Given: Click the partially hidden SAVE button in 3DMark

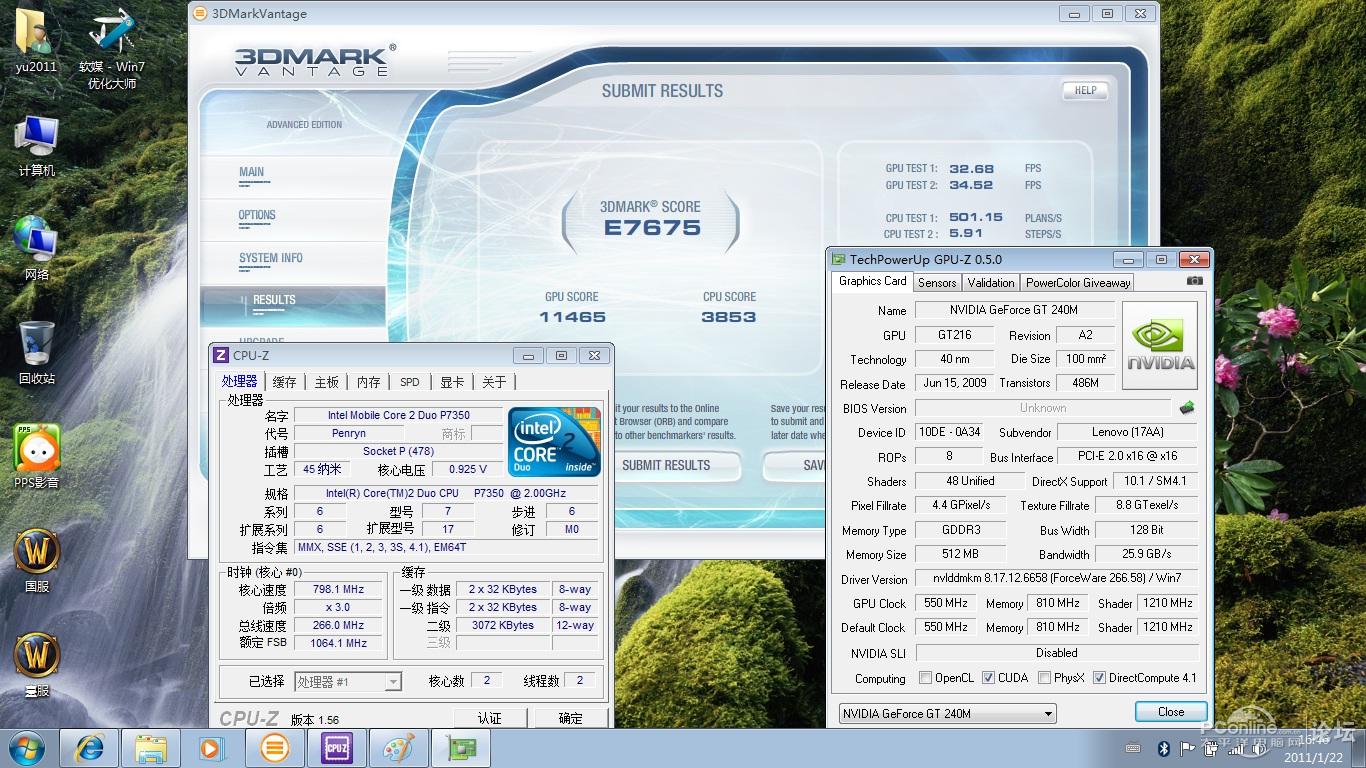Looking at the screenshot, I should pyautogui.click(x=797, y=466).
